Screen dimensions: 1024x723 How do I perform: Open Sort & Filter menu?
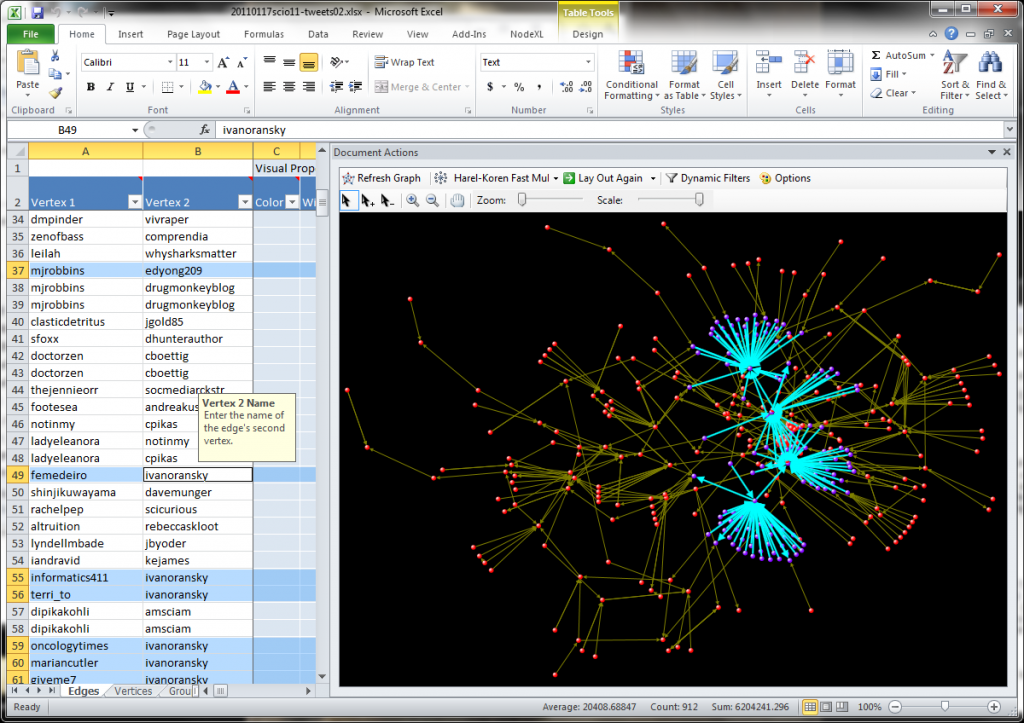tap(955, 75)
